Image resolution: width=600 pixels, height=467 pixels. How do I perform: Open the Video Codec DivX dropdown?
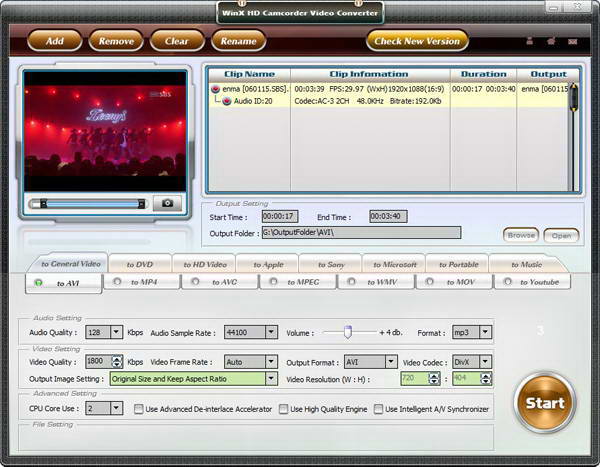click(x=485, y=362)
